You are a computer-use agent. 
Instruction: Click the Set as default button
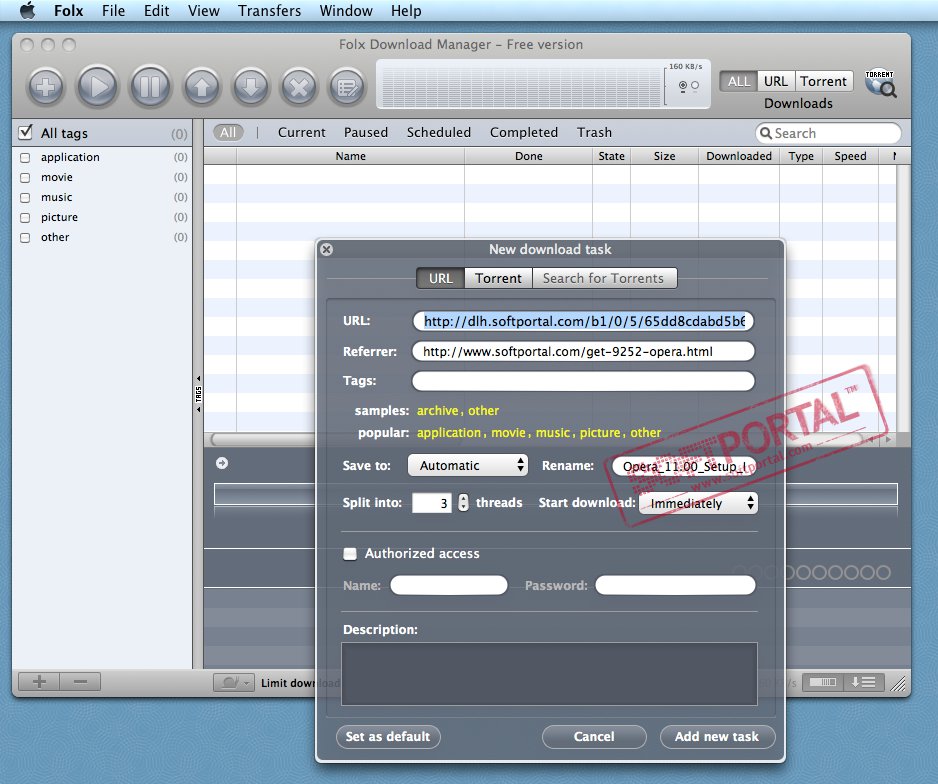pos(388,737)
